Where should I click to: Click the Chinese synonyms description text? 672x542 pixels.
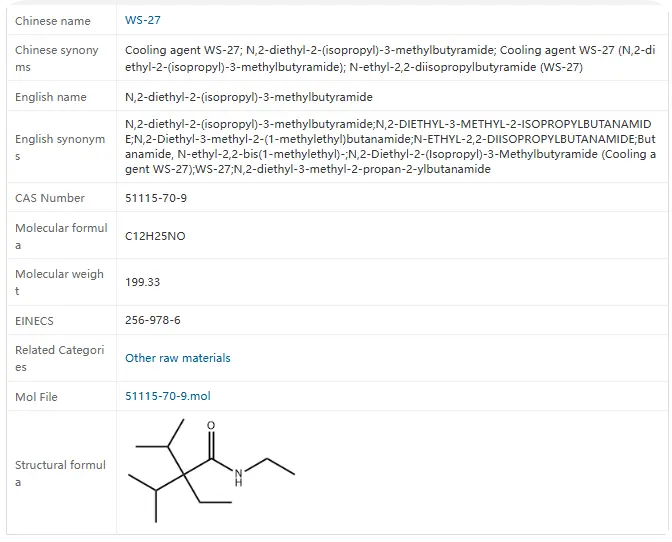pyautogui.click(x=390, y=58)
